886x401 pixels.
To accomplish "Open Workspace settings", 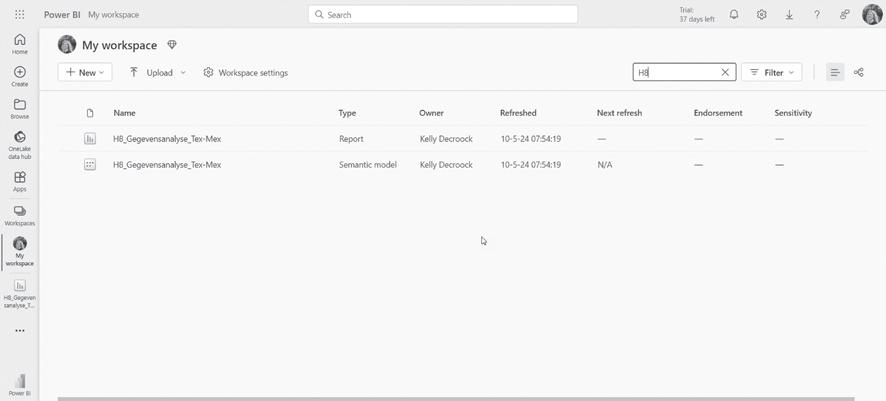I will click(245, 72).
